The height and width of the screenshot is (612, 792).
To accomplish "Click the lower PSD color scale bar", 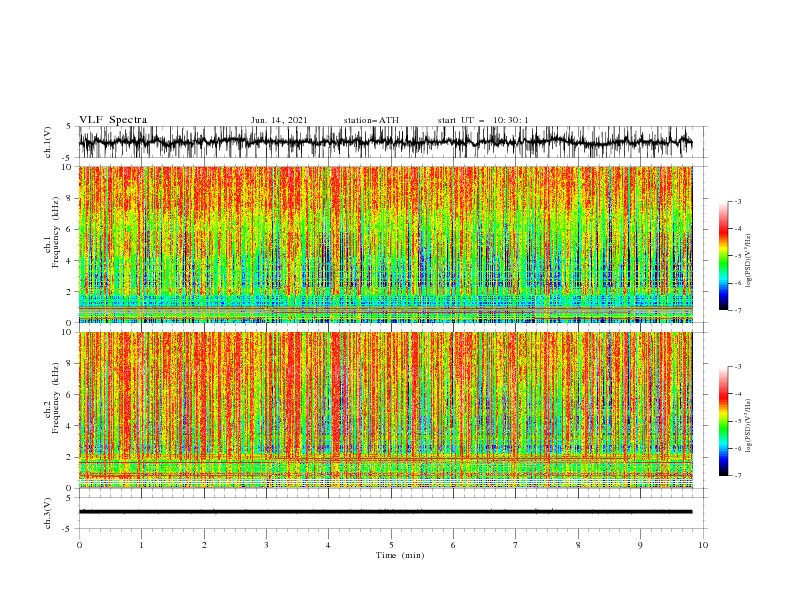I will tap(723, 421).
